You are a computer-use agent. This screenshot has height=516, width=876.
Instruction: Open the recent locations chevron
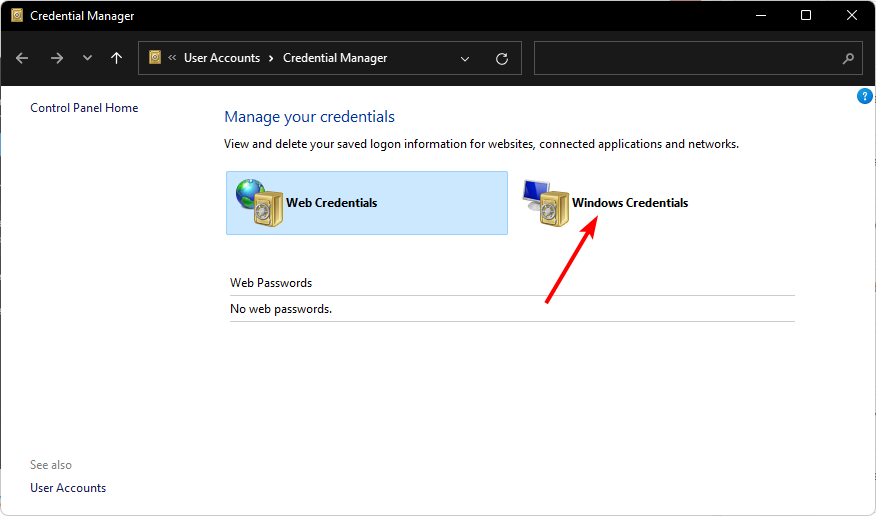87,58
